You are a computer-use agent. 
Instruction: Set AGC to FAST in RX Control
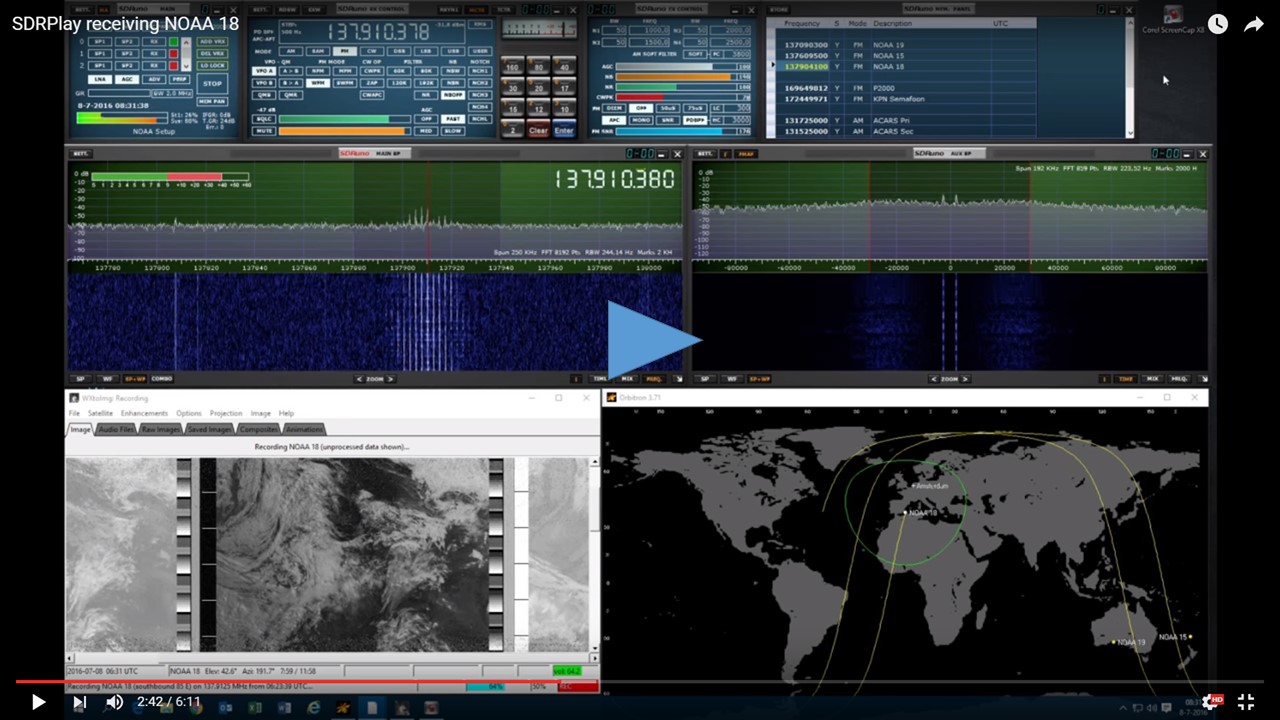click(x=453, y=119)
